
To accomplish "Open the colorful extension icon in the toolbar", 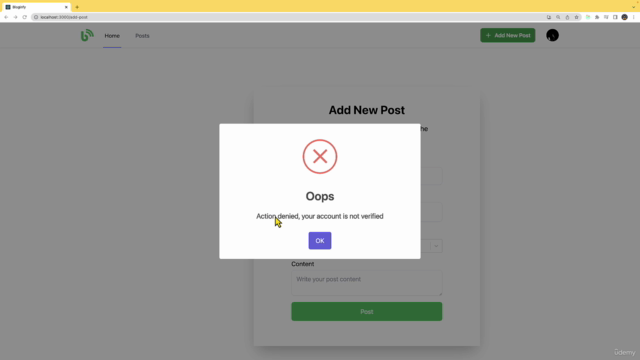I will tap(588, 17).
